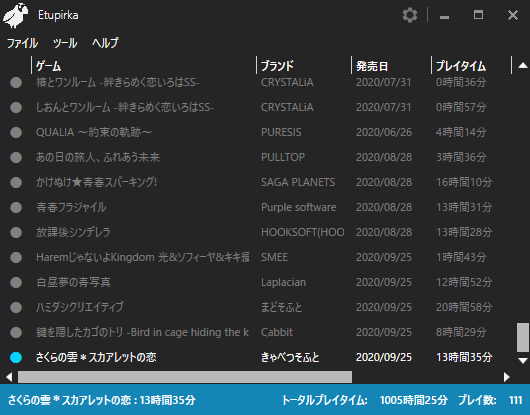Click status bar text さくらの雲 13時間35分

pyautogui.click(x=101, y=400)
